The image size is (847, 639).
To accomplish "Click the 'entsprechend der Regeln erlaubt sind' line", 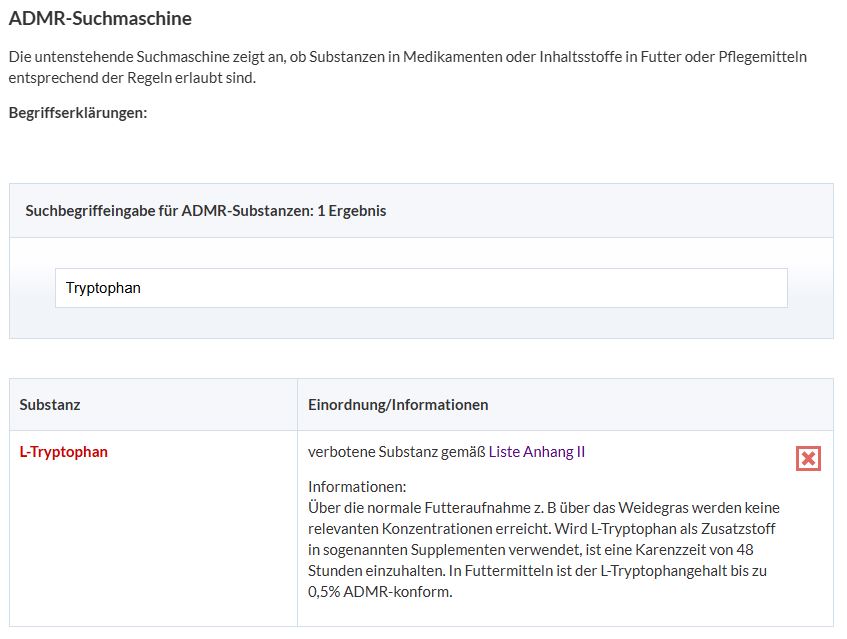I will click(x=132, y=78).
